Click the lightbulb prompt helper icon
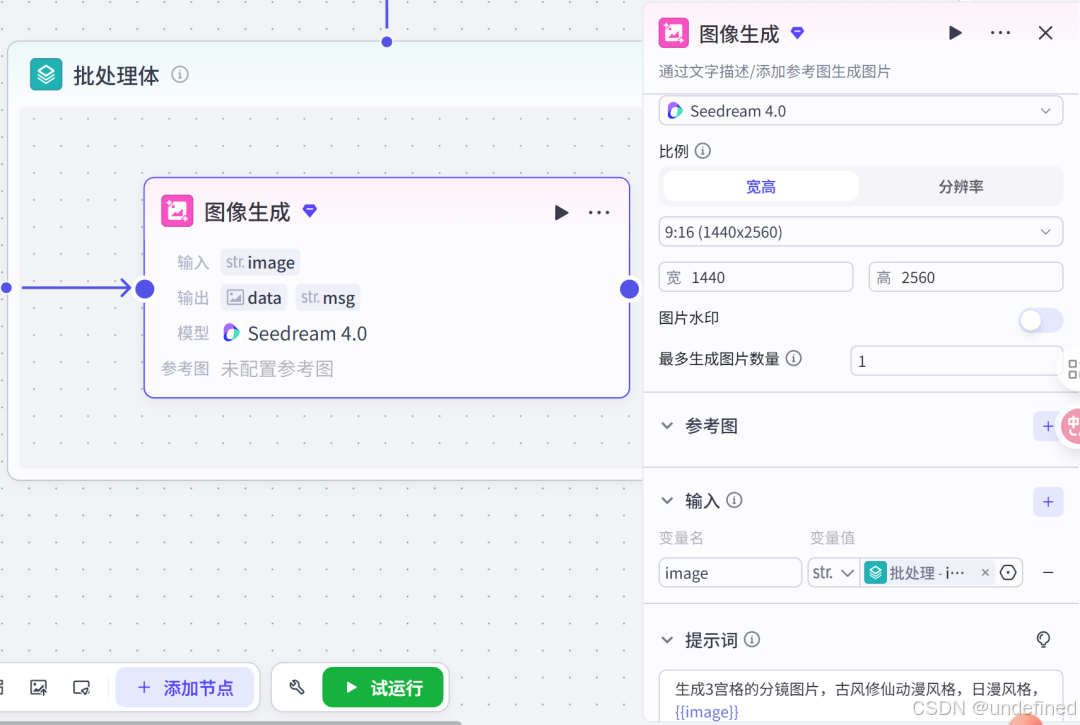Image resolution: width=1080 pixels, height=725 pixels. point(1043,640)
